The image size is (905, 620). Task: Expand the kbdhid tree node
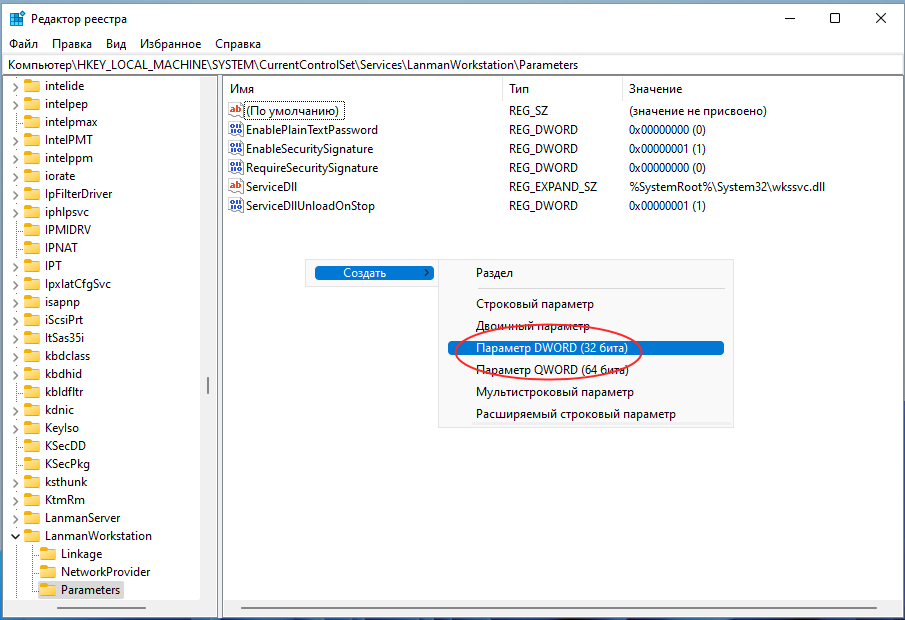tap(16, 374)
